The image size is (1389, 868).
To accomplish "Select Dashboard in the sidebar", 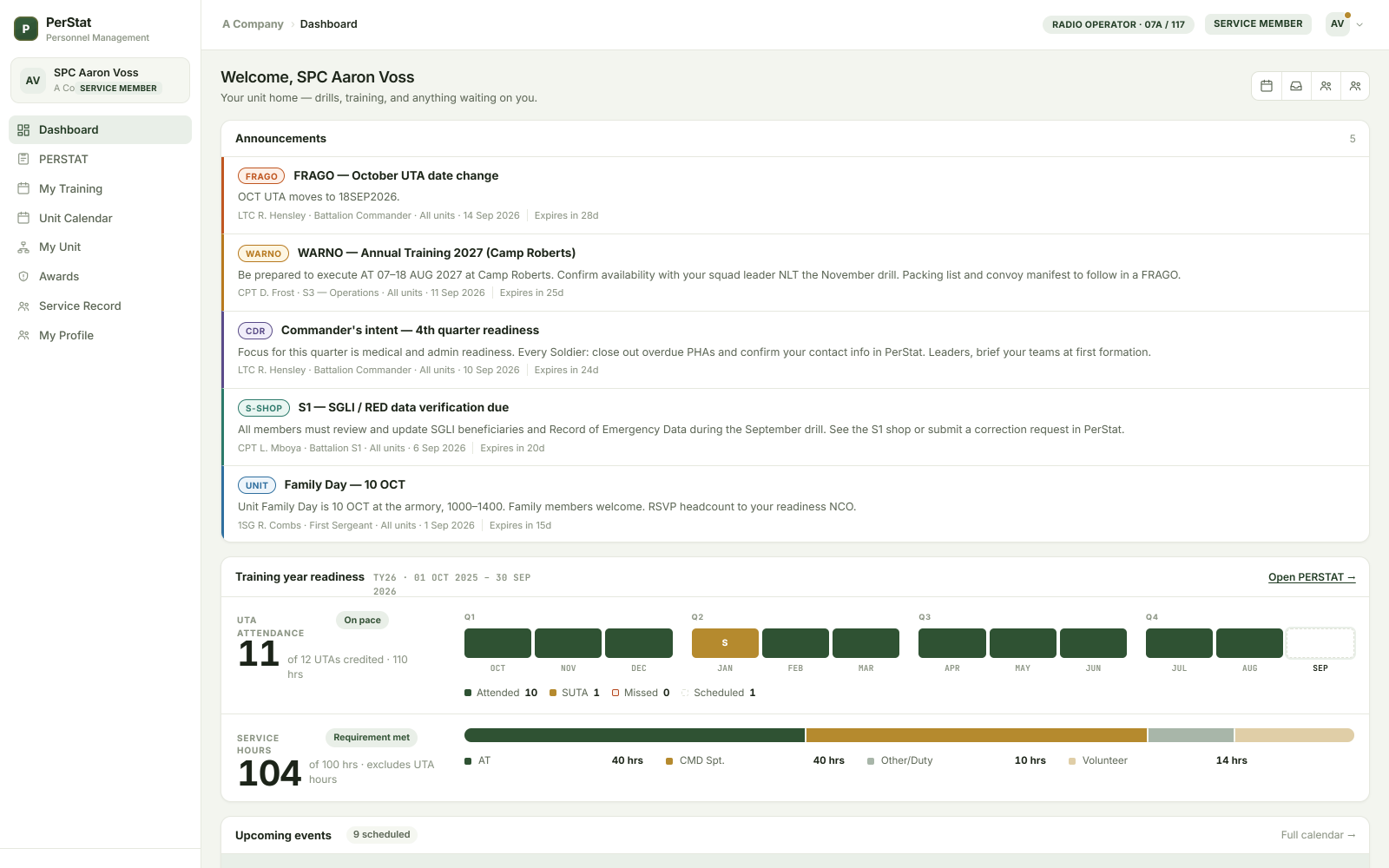I will (x=100, y=130).
